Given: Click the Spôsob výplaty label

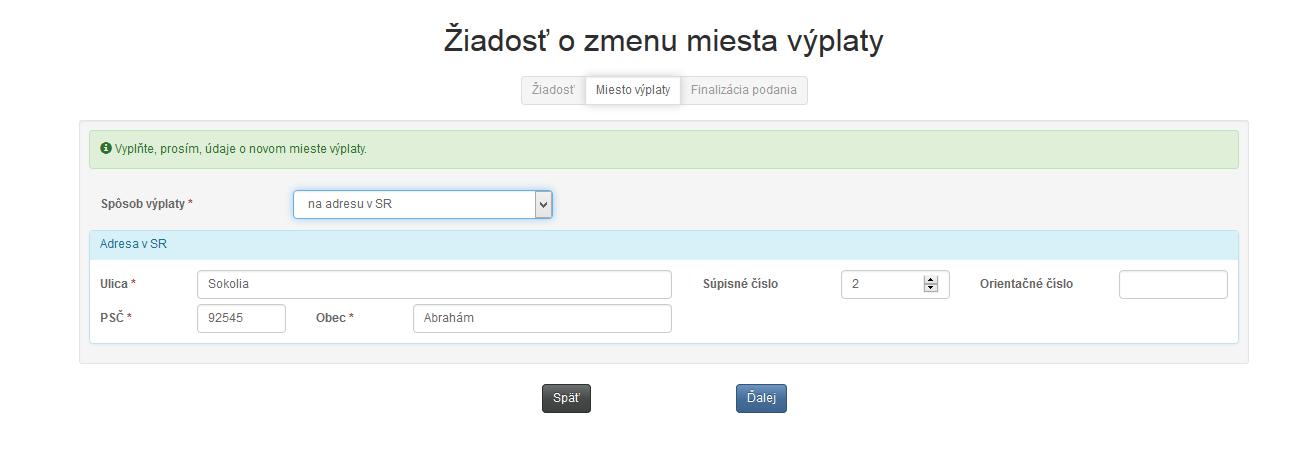Looking at the screenshot, I should (143, 204).
